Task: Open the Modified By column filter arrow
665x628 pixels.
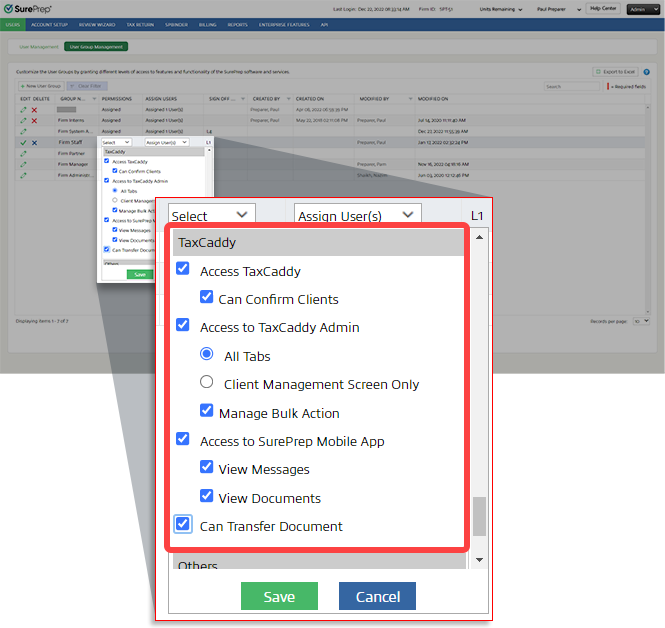Action: coord(411,99)
